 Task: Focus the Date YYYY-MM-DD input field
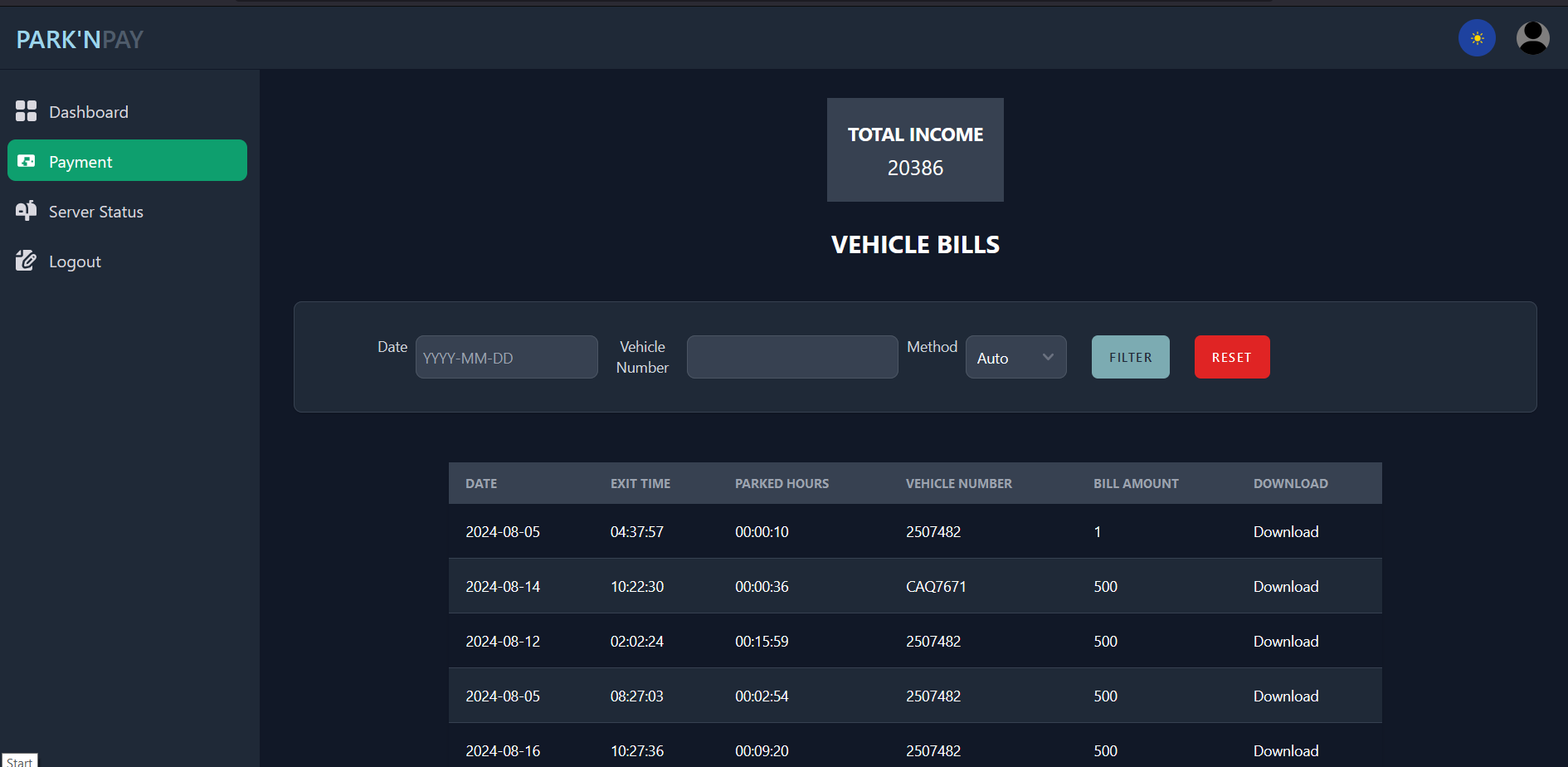506,357
